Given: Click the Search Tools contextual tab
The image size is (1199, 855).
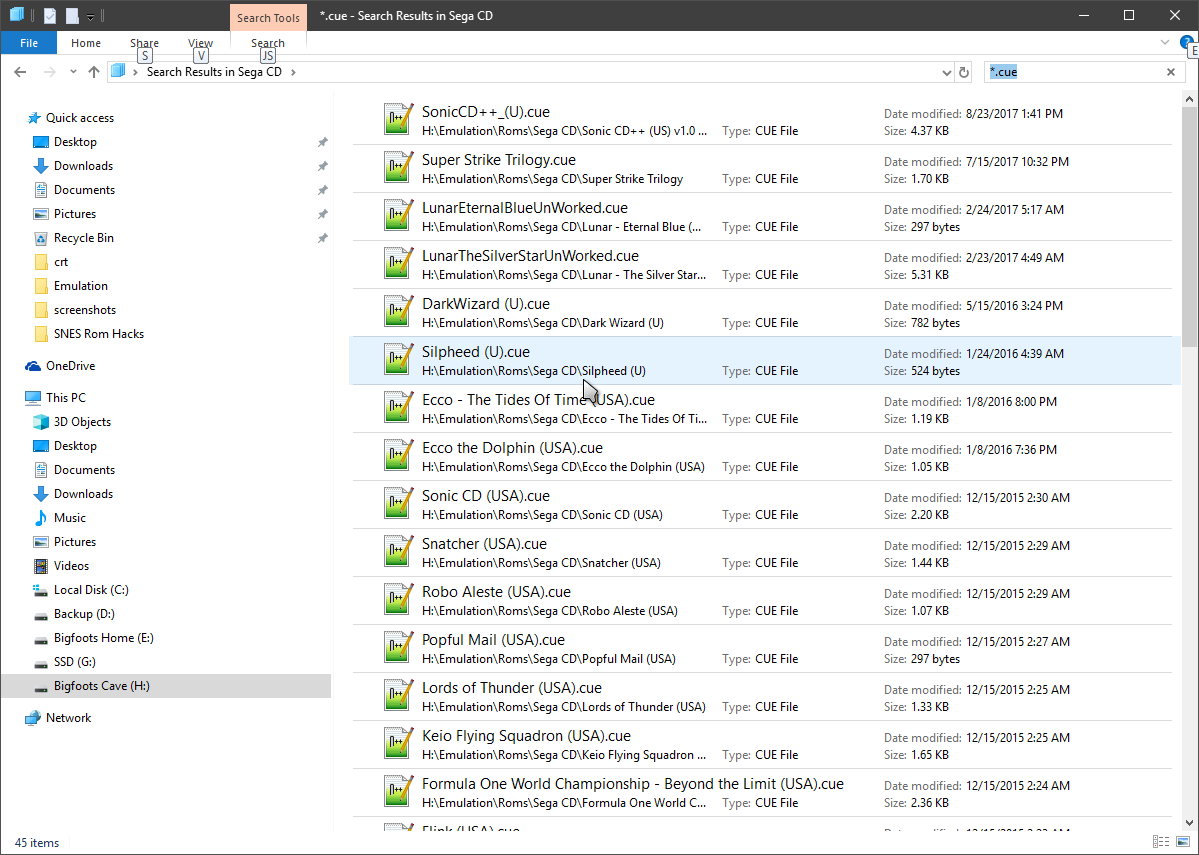Looking at the screenshot, I should (x=268, y=18).
